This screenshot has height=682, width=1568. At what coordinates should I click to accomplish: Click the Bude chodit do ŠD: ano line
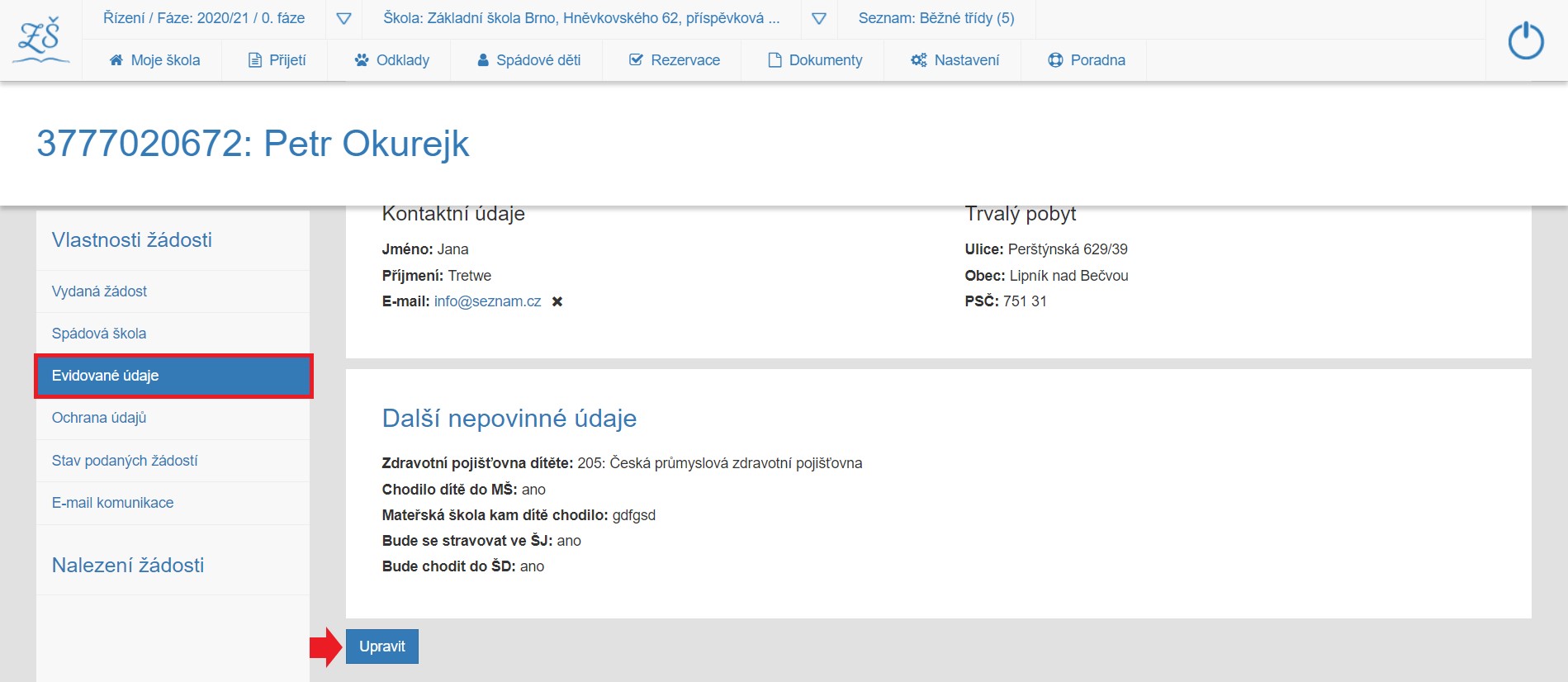click(x=463, y=566)
